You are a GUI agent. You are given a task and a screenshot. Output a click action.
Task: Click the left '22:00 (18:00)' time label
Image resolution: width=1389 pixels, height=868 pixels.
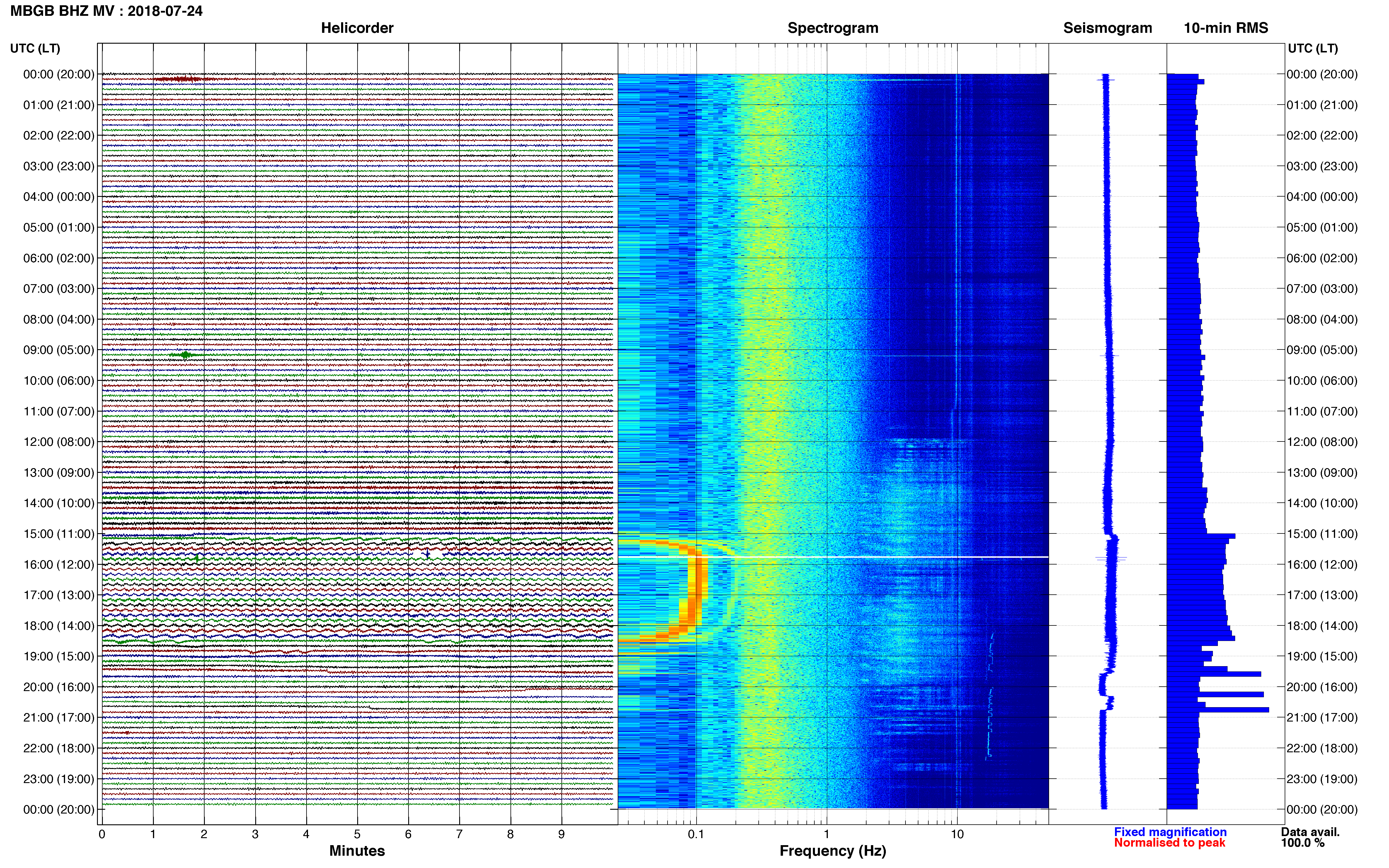[59, 748]
